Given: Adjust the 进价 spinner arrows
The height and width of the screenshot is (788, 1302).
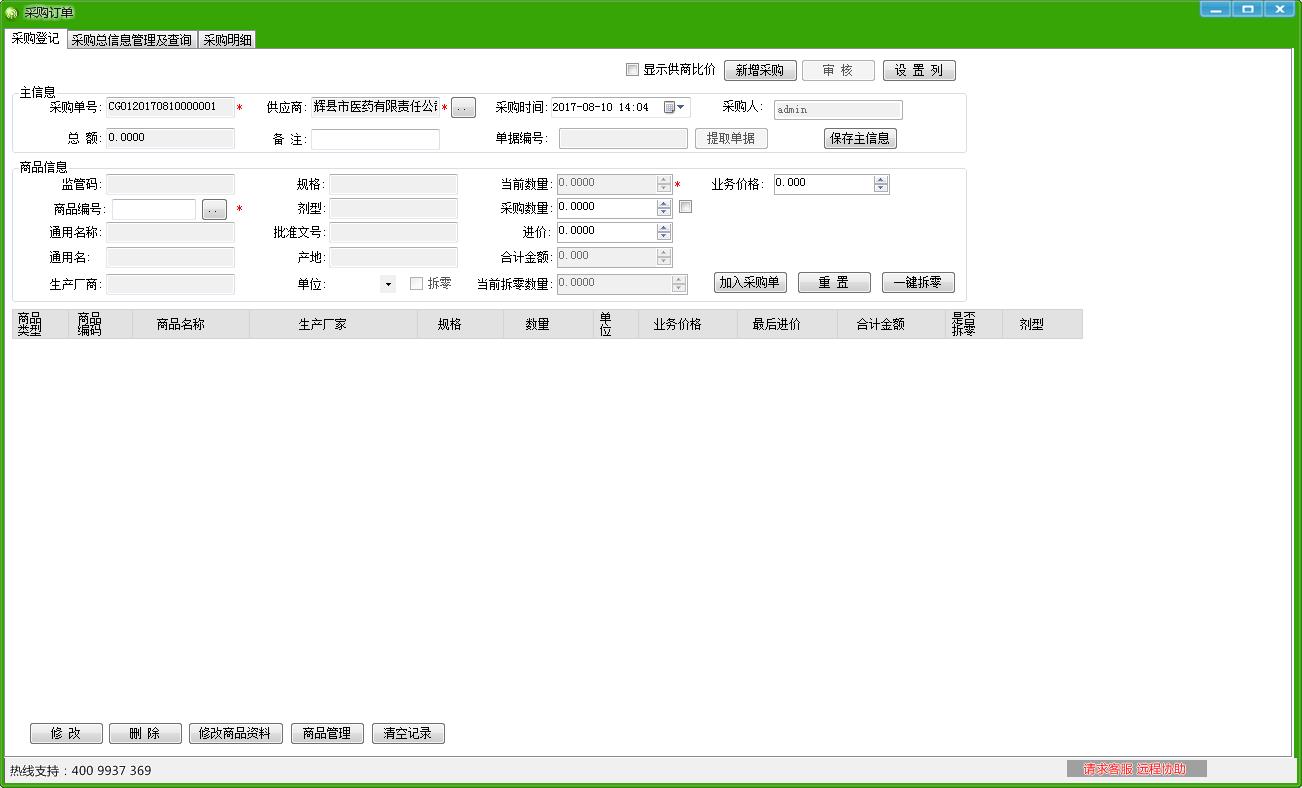Looking at the screenshot, I should 664,232.
